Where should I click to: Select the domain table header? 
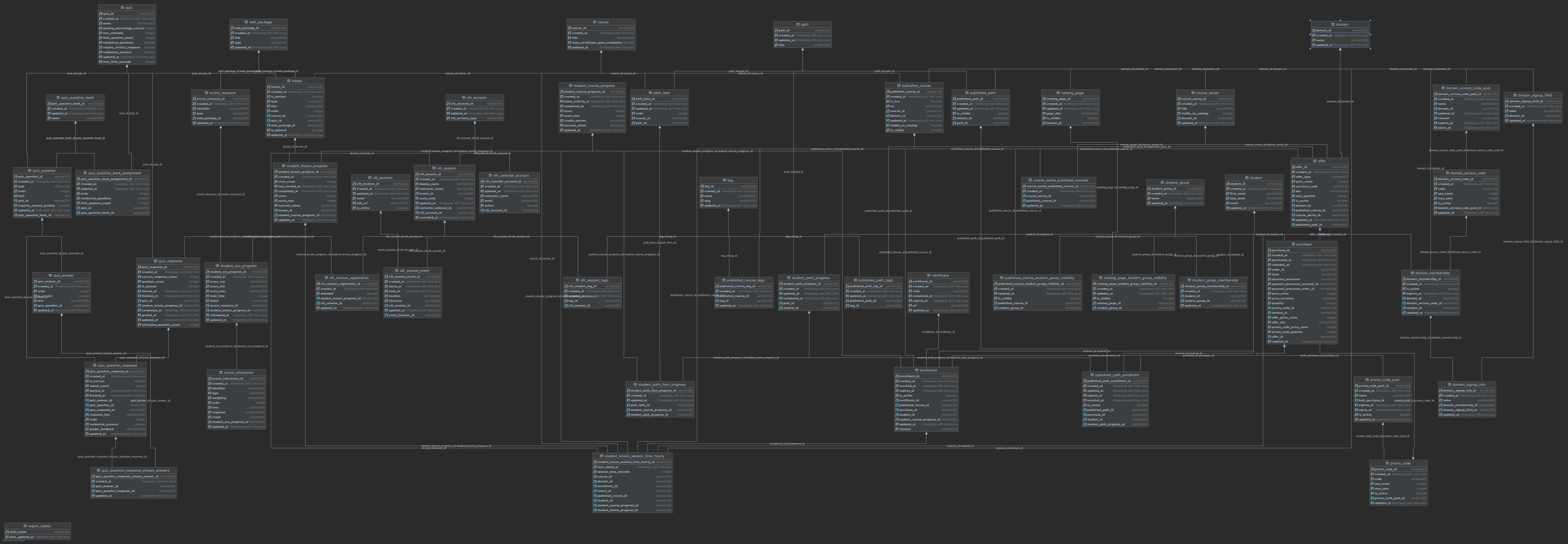click(x=1340, y=24)
